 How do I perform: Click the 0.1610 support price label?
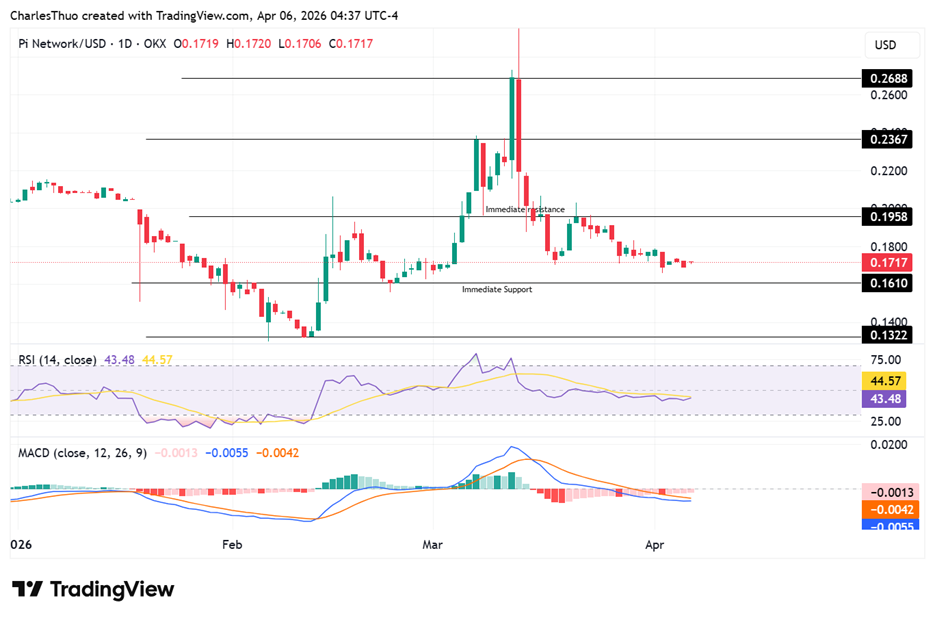(888, 283)
